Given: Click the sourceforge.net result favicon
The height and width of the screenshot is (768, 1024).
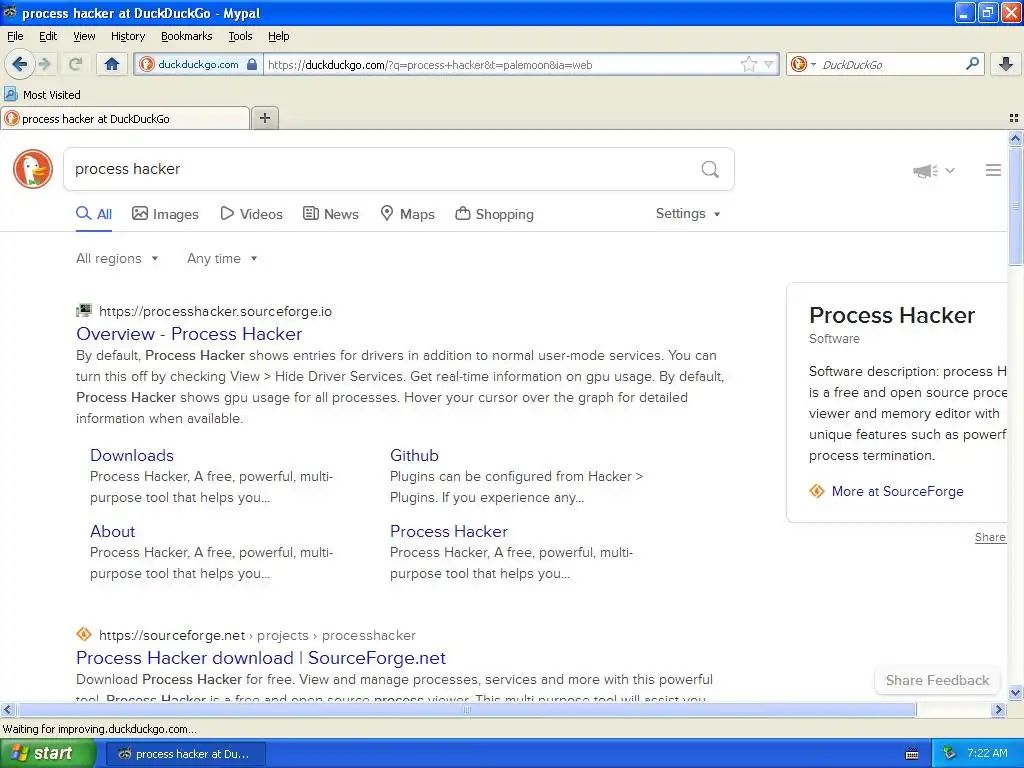Looking at the screenshot, I should [84, 633].
